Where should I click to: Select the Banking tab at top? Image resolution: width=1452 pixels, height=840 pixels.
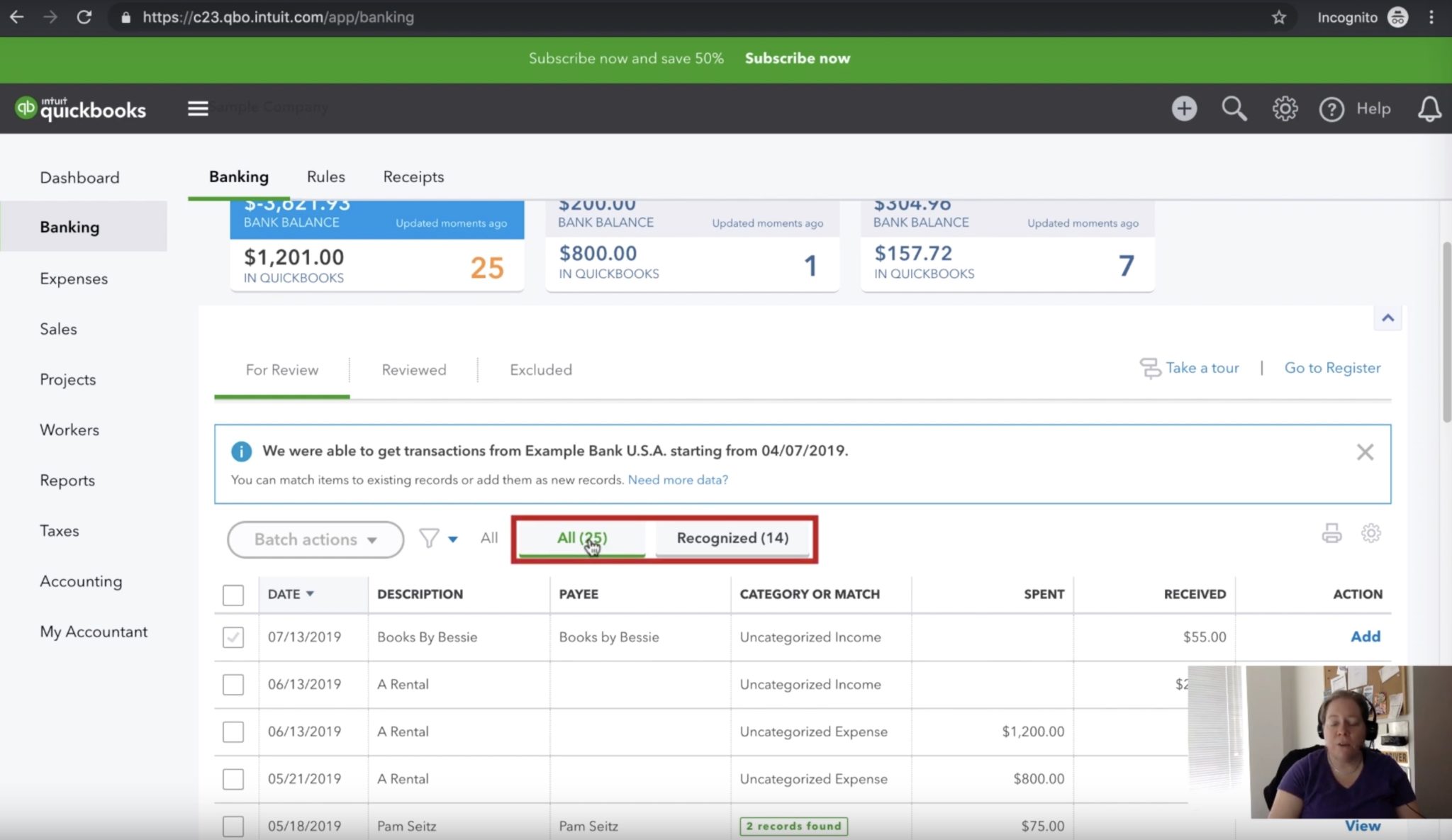(239, 177)
